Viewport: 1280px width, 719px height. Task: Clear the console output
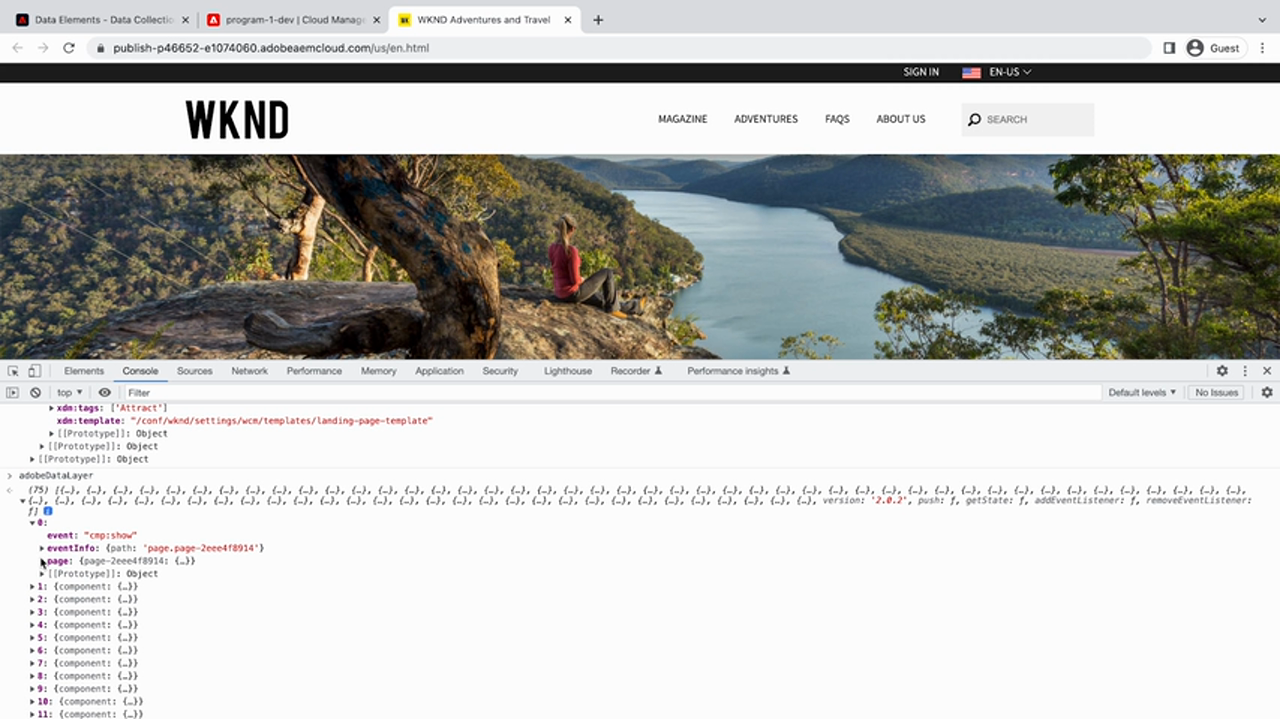click(x=35, y=393)
